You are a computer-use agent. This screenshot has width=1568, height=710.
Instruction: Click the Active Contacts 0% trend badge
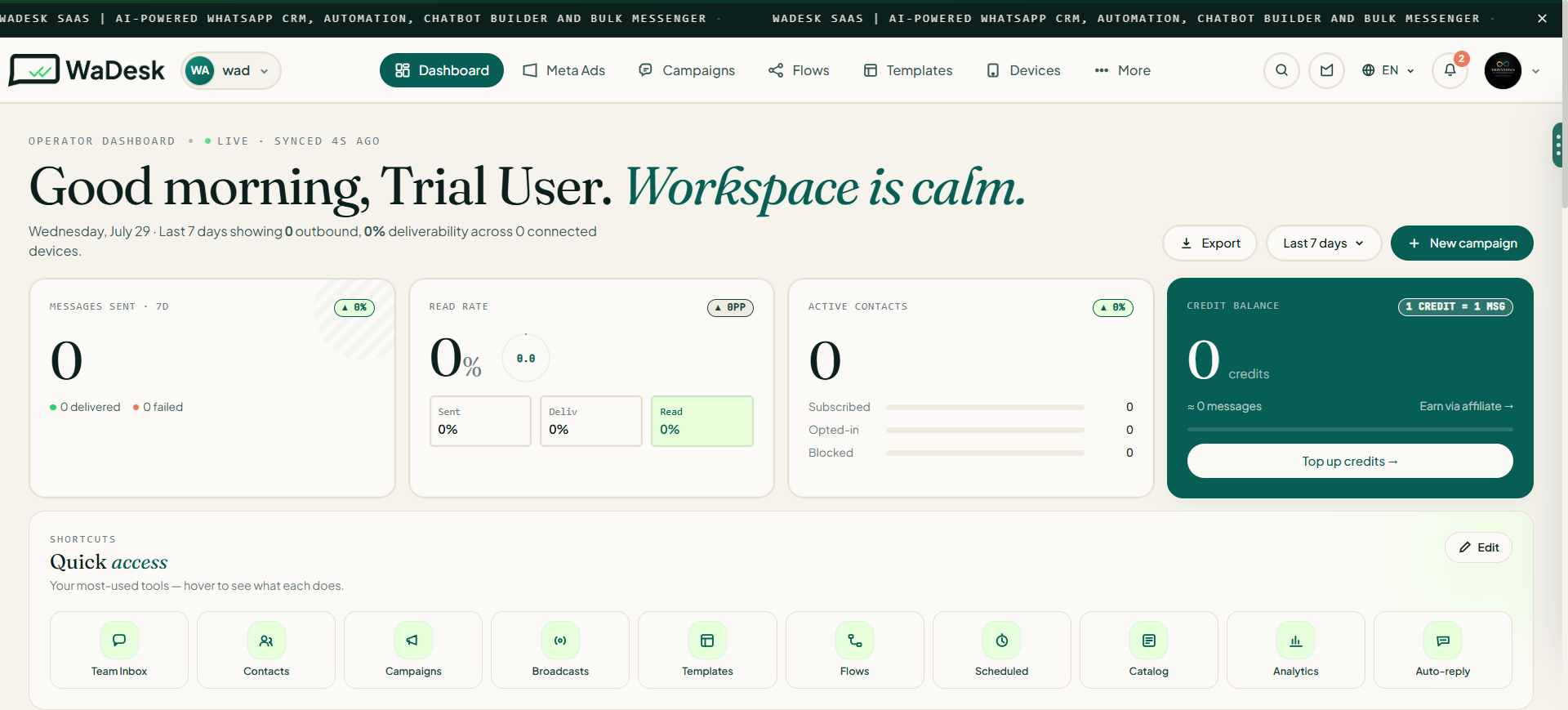(1113, 307)
